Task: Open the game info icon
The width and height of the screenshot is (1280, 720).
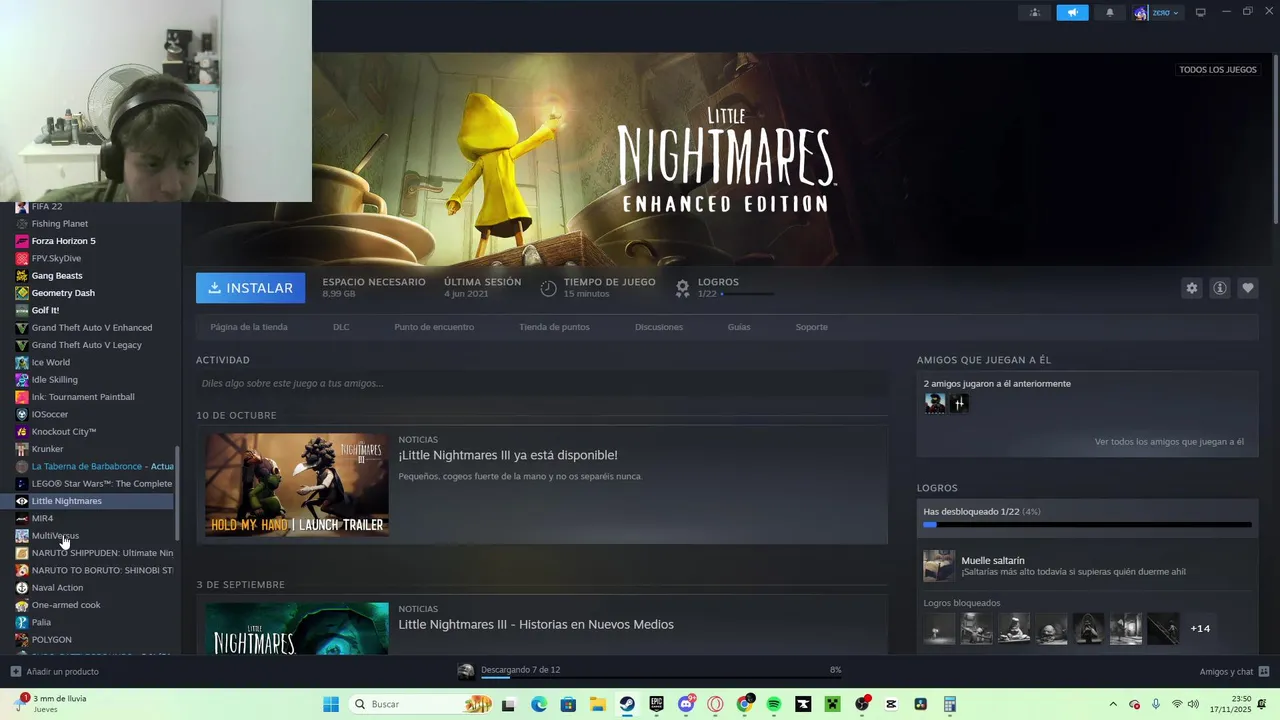Action: tap(1219, 288)
